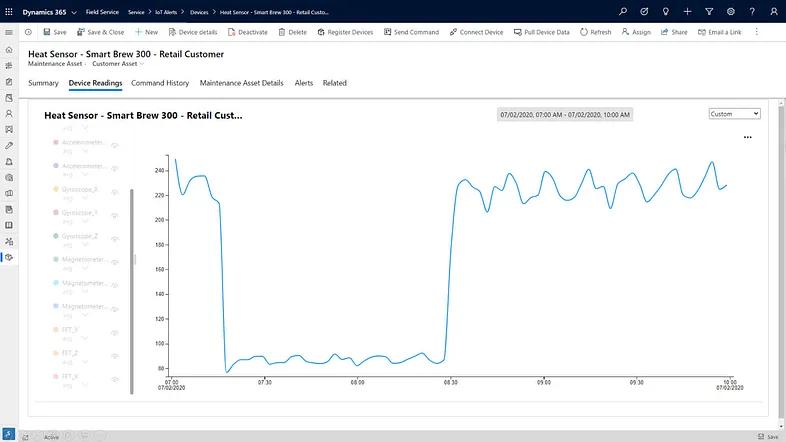
Task: Expand aggregate dropdown under FFT_Y
Action: point(85,339)
